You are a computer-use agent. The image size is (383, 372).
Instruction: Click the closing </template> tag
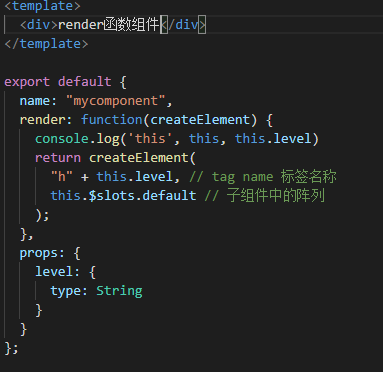pos(46,44)
